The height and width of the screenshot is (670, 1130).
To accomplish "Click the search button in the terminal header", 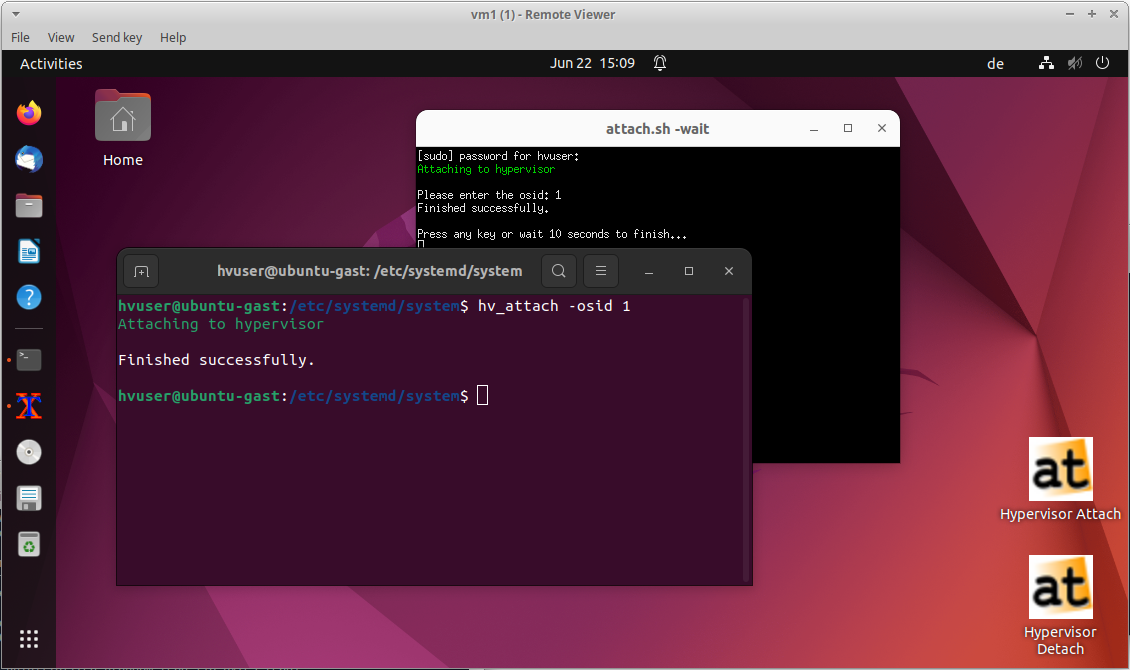I will [x=559, y=271].
